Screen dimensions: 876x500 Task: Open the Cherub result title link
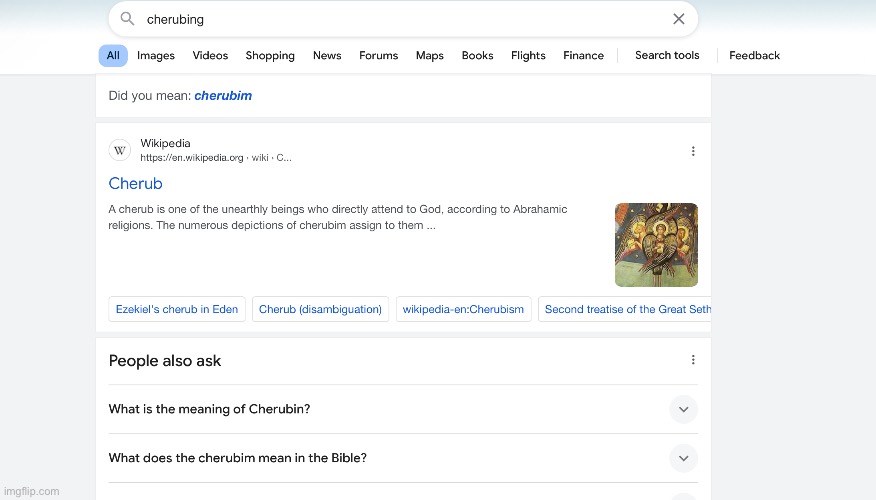coord(135,183)
